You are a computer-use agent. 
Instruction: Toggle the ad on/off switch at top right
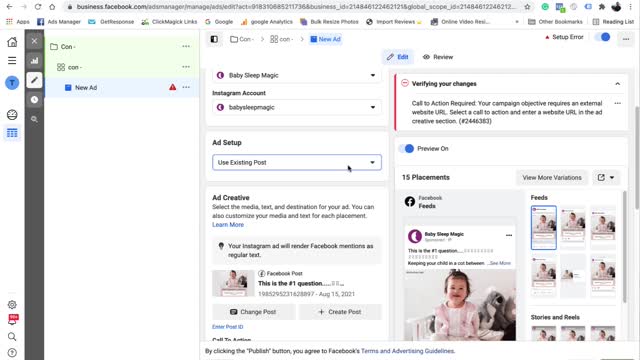click(602, 37)
